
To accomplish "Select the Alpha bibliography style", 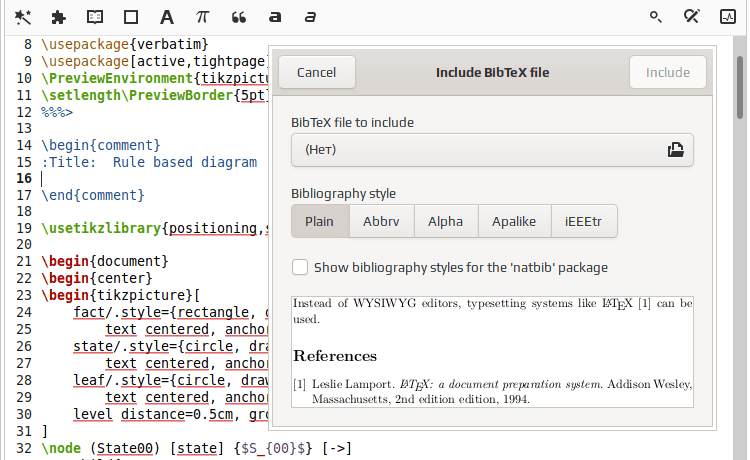I will tap(446, 221).
